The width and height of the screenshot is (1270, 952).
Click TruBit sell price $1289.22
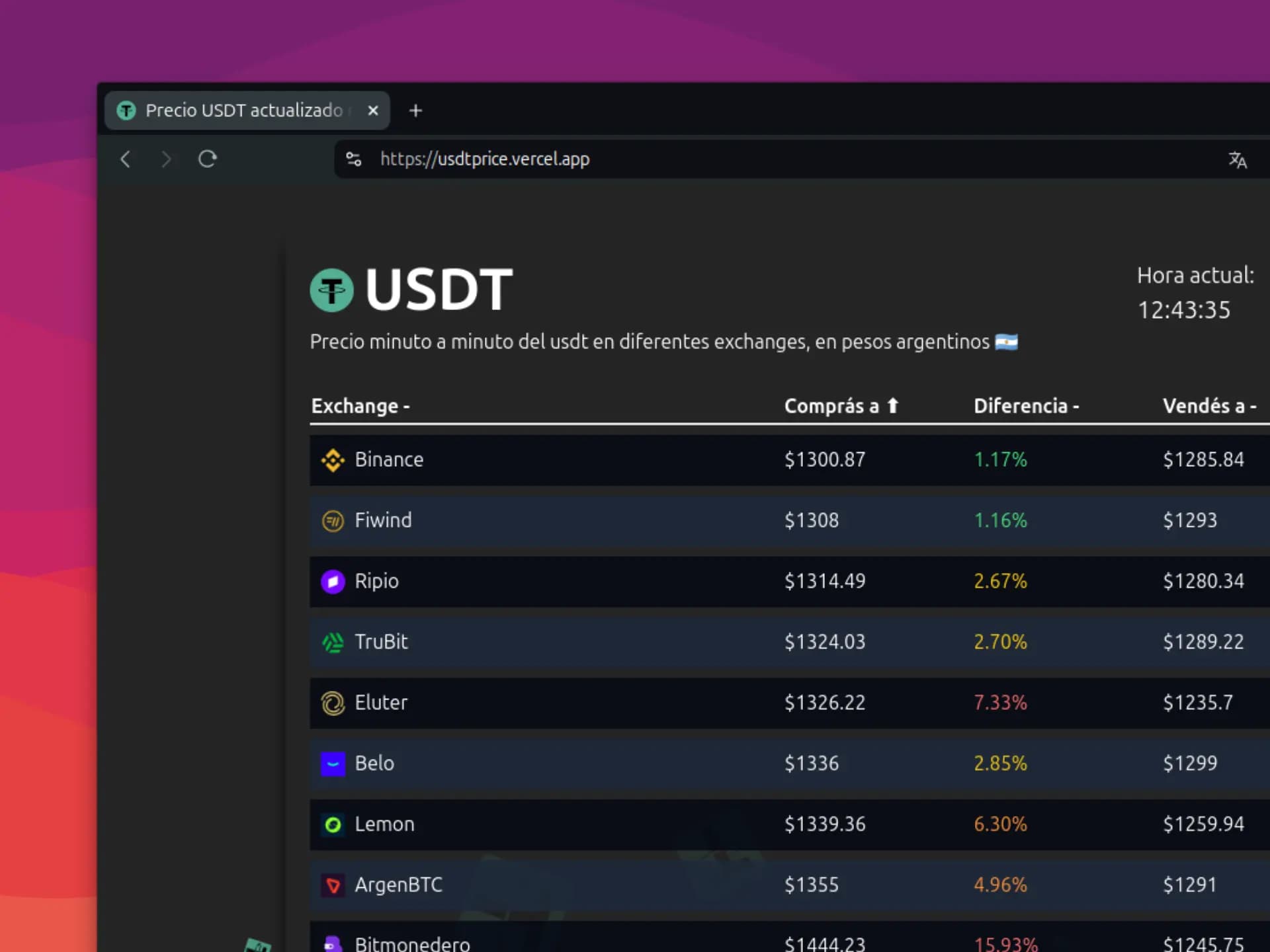coord(1203,642)
